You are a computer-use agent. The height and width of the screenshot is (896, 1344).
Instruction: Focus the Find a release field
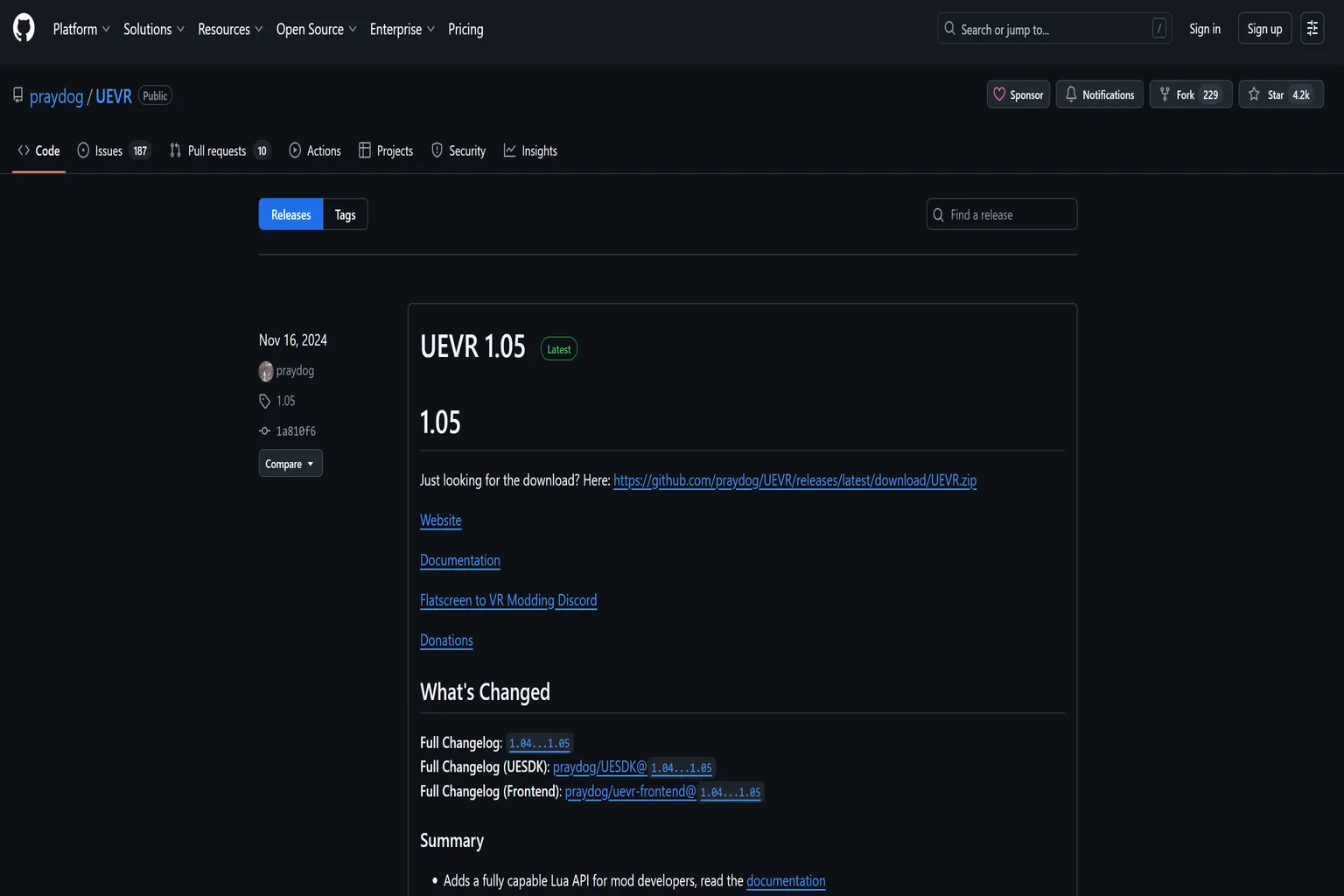coord(1002,214)
